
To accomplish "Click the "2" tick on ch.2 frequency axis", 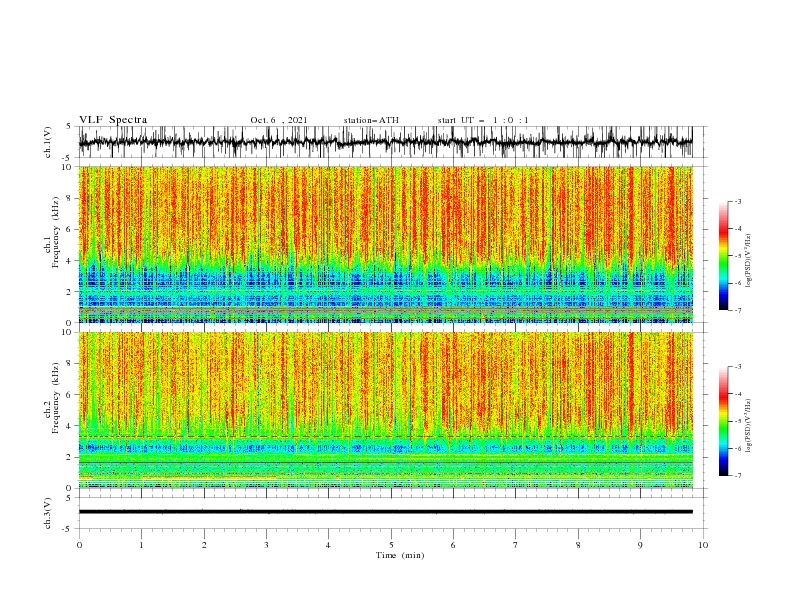I will click(x=69, y=457).
